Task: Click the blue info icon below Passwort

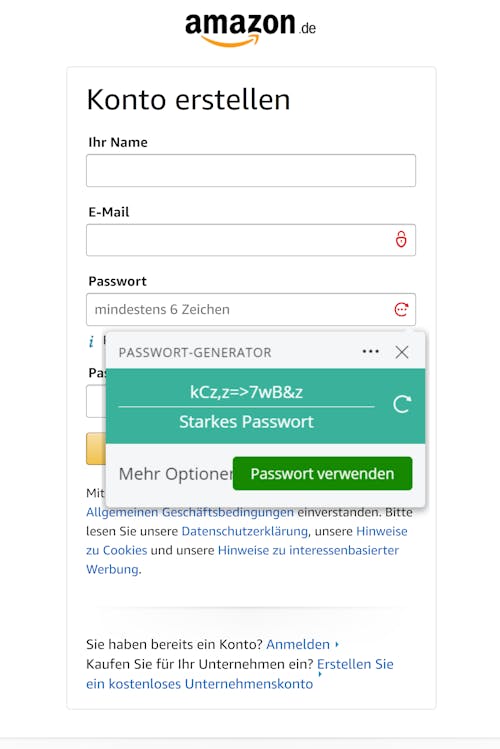Action: pyautogui.click(x=91, y=341)
